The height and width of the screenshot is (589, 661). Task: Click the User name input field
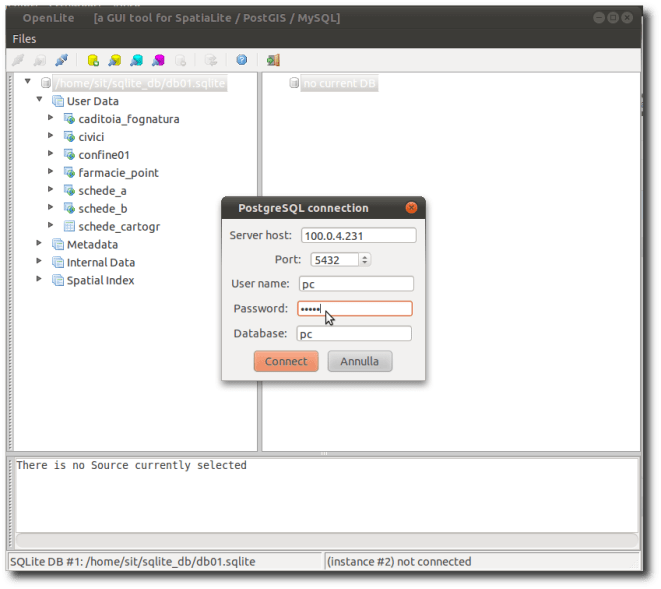click(356, 284)
